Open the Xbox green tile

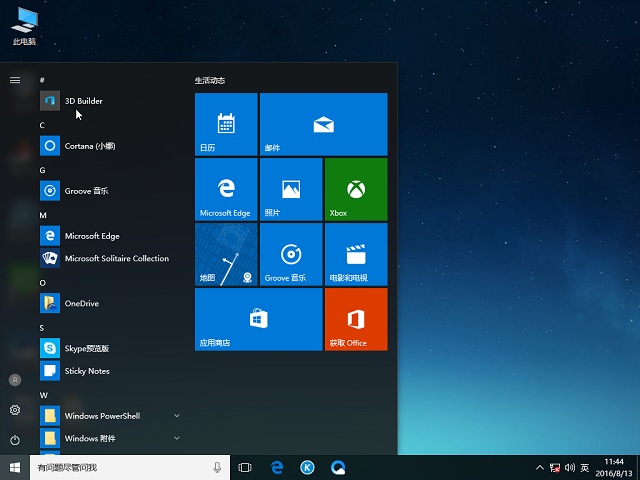pos(355,189)
